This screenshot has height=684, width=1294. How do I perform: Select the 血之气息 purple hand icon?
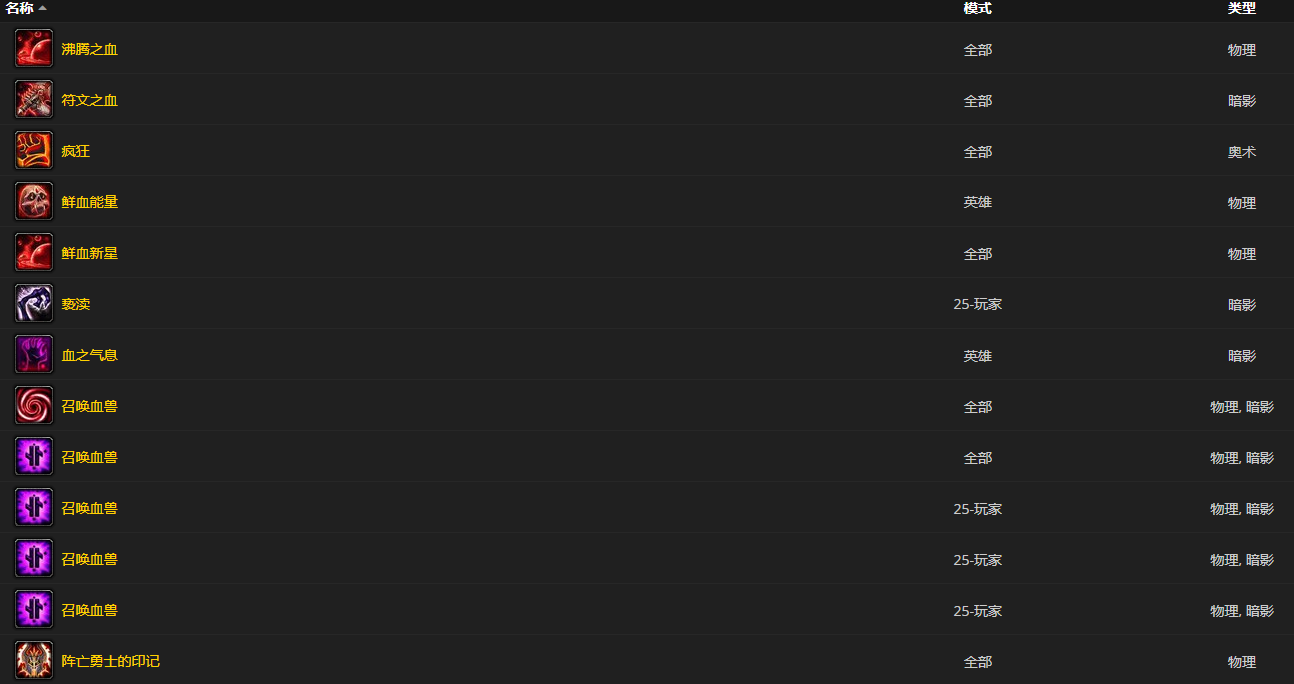(34, 355)
